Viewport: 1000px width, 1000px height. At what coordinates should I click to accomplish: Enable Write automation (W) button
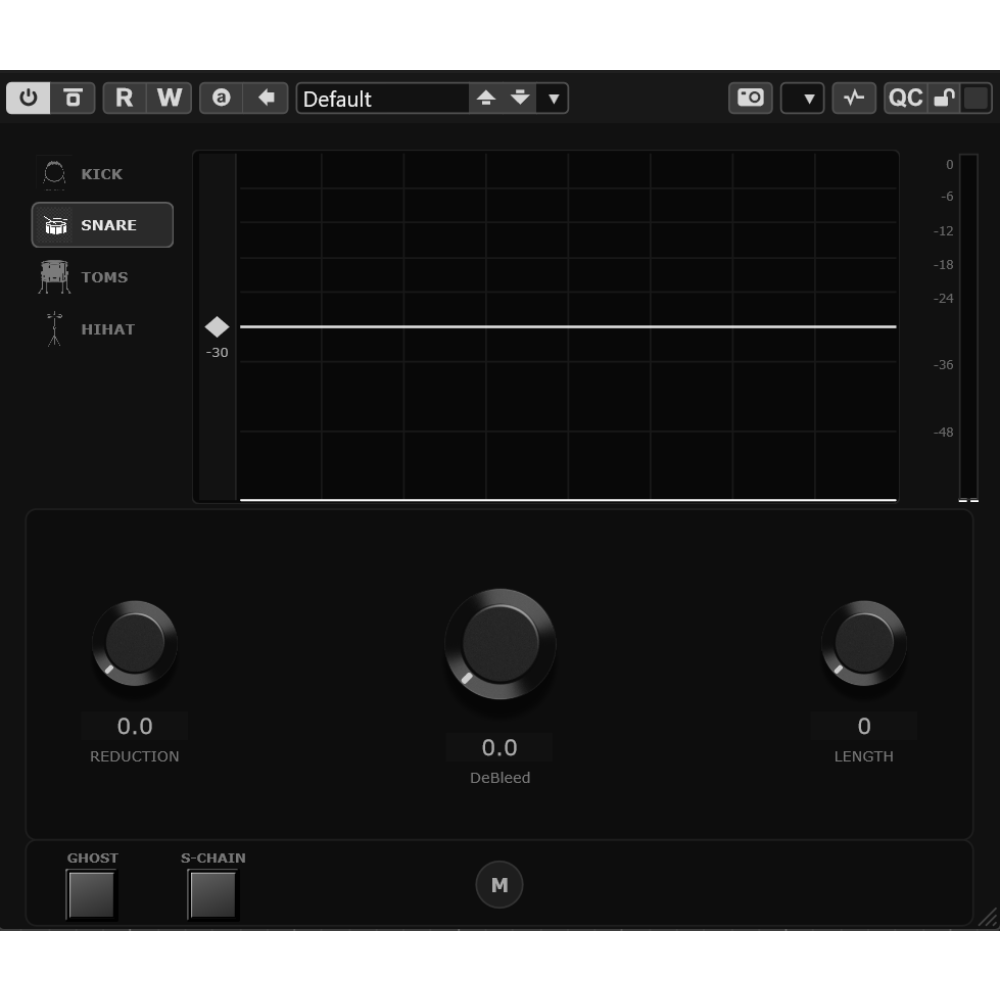[169, 98]
